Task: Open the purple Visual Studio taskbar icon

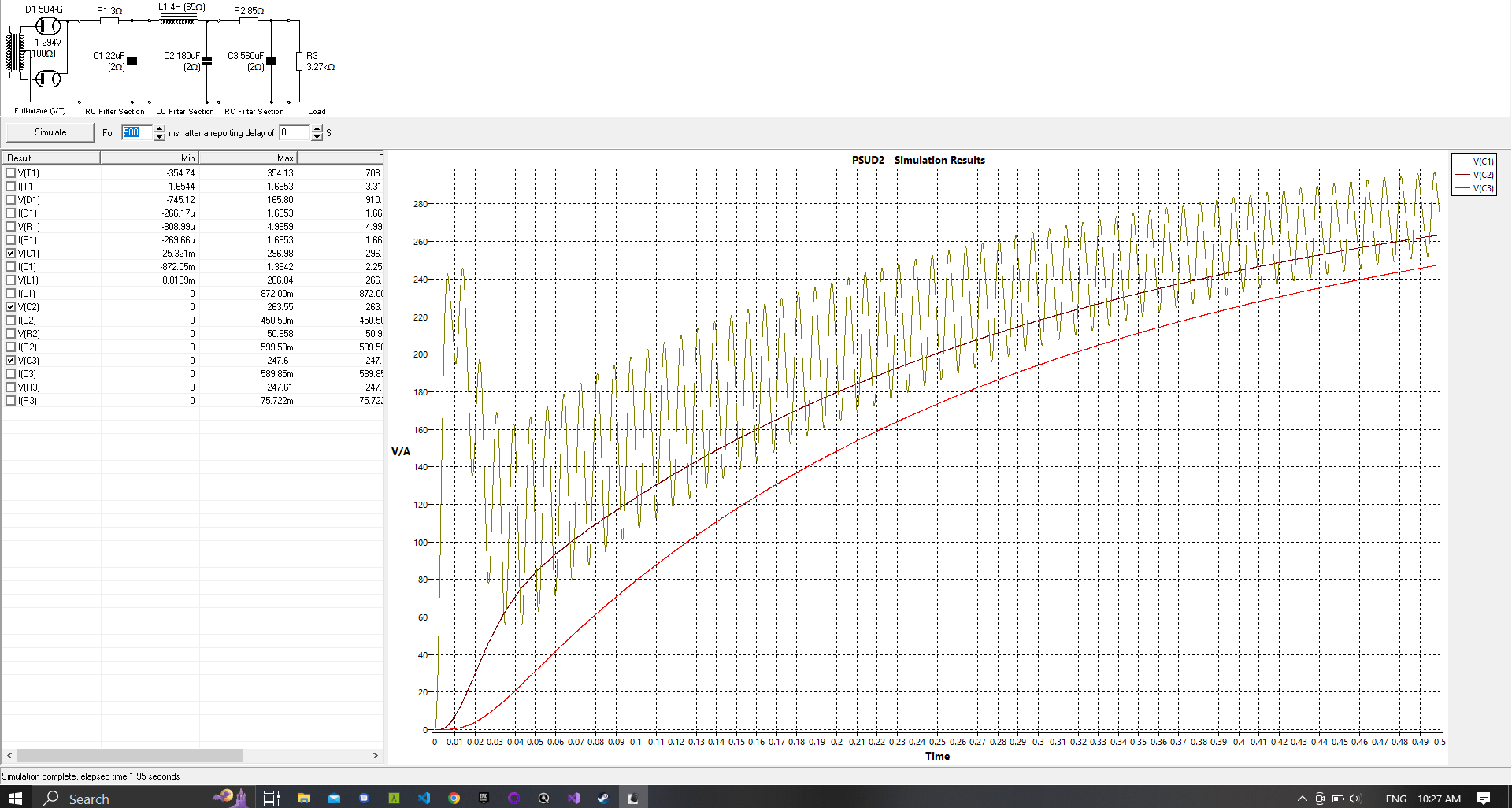Action: pos(573,798)
